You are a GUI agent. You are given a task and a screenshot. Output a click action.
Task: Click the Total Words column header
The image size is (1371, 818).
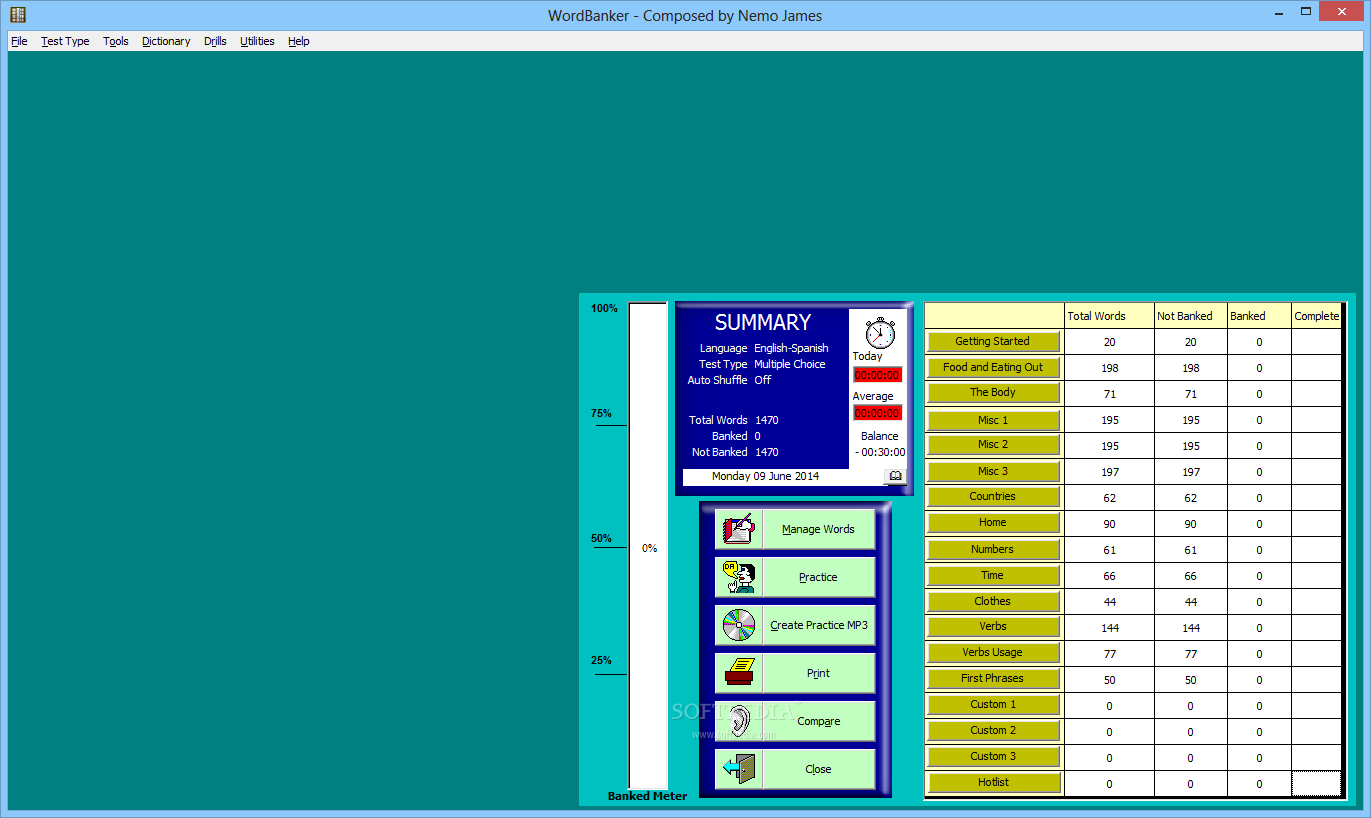point(1109,316)
